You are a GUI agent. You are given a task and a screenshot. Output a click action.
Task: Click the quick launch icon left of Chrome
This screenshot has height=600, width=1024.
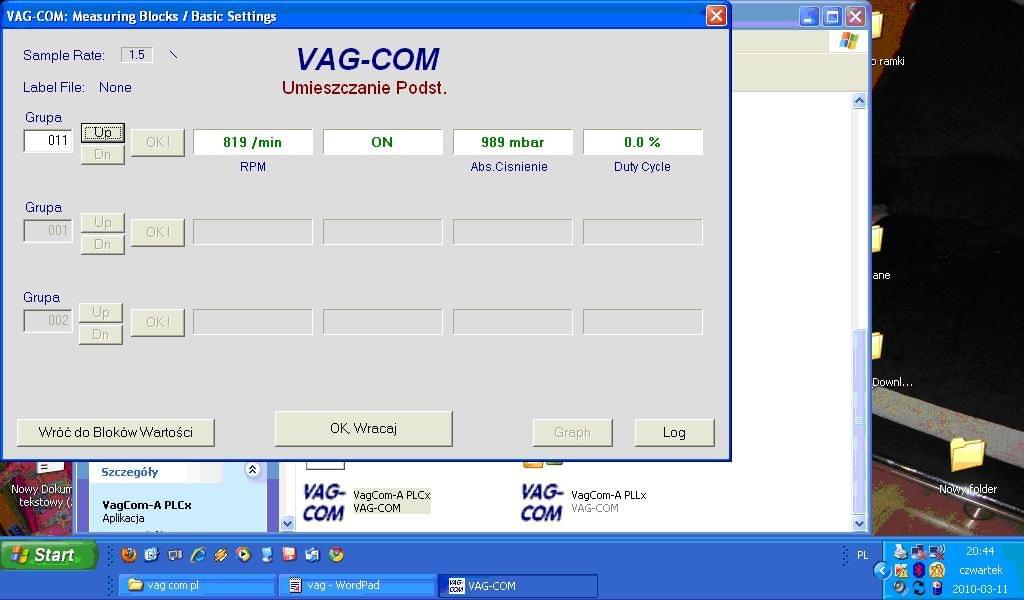pyautogui.click(x=313, y=555)
